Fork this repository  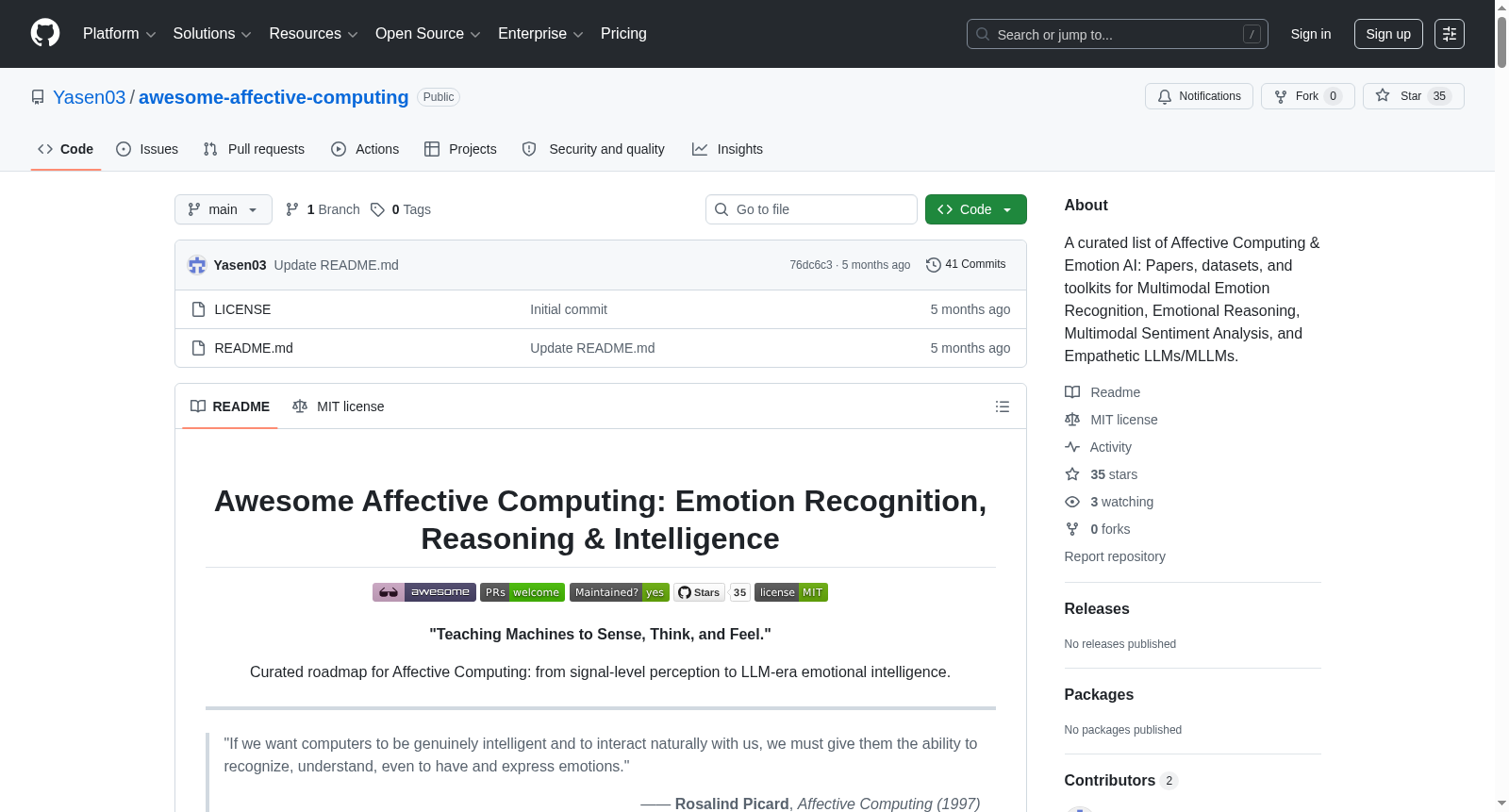(1307, 96)
